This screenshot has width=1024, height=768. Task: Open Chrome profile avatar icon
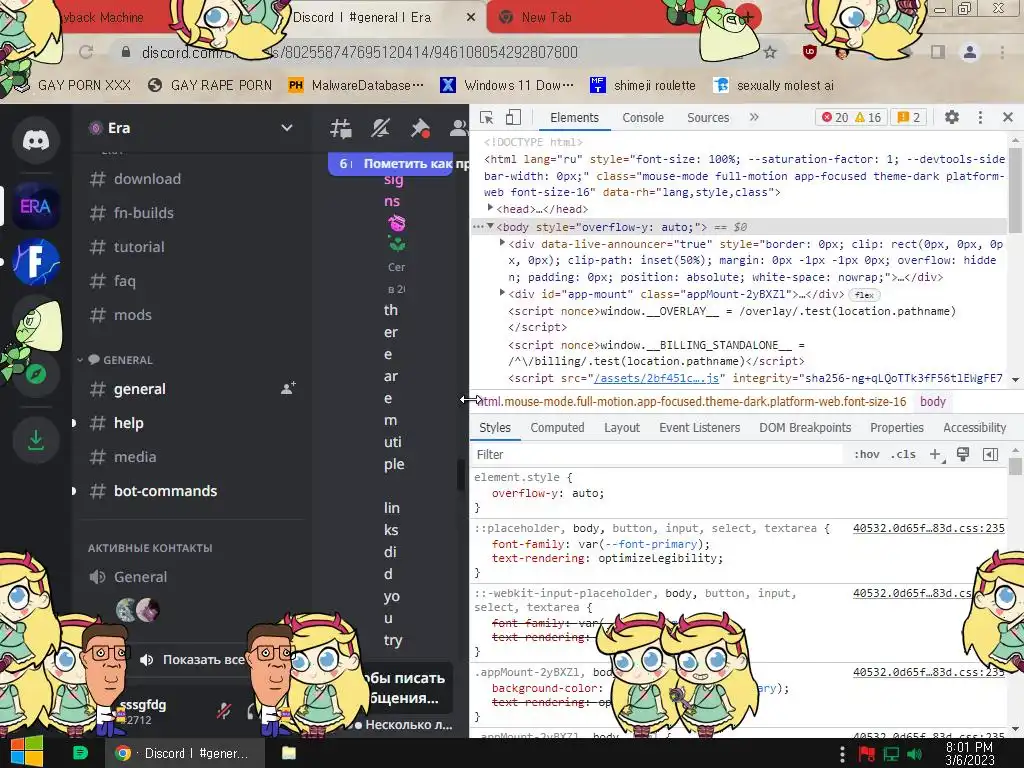click(970, 52)
